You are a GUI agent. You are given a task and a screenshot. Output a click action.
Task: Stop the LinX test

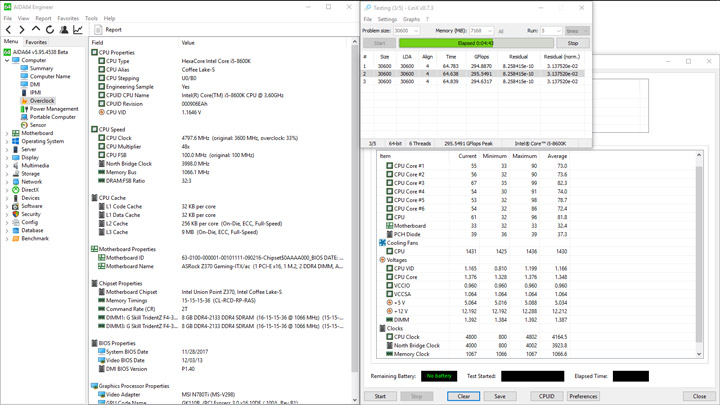coord(573,43)
